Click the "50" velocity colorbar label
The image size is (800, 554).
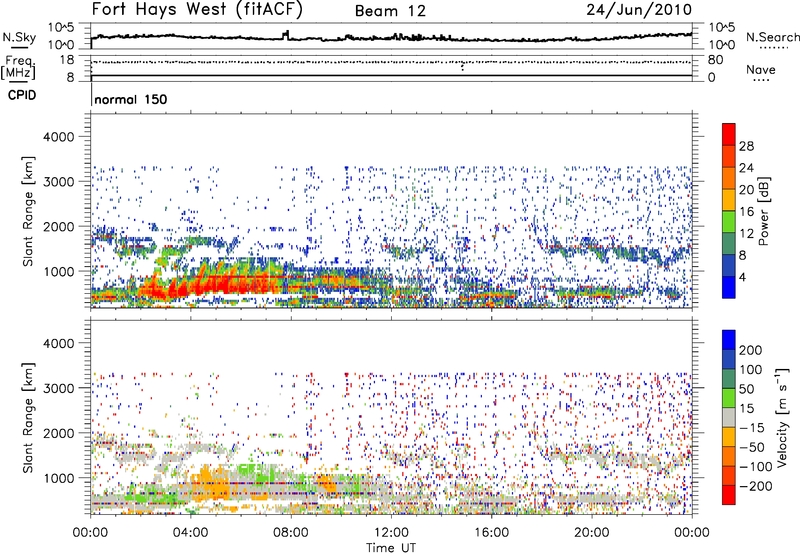(x=746, y=389)
